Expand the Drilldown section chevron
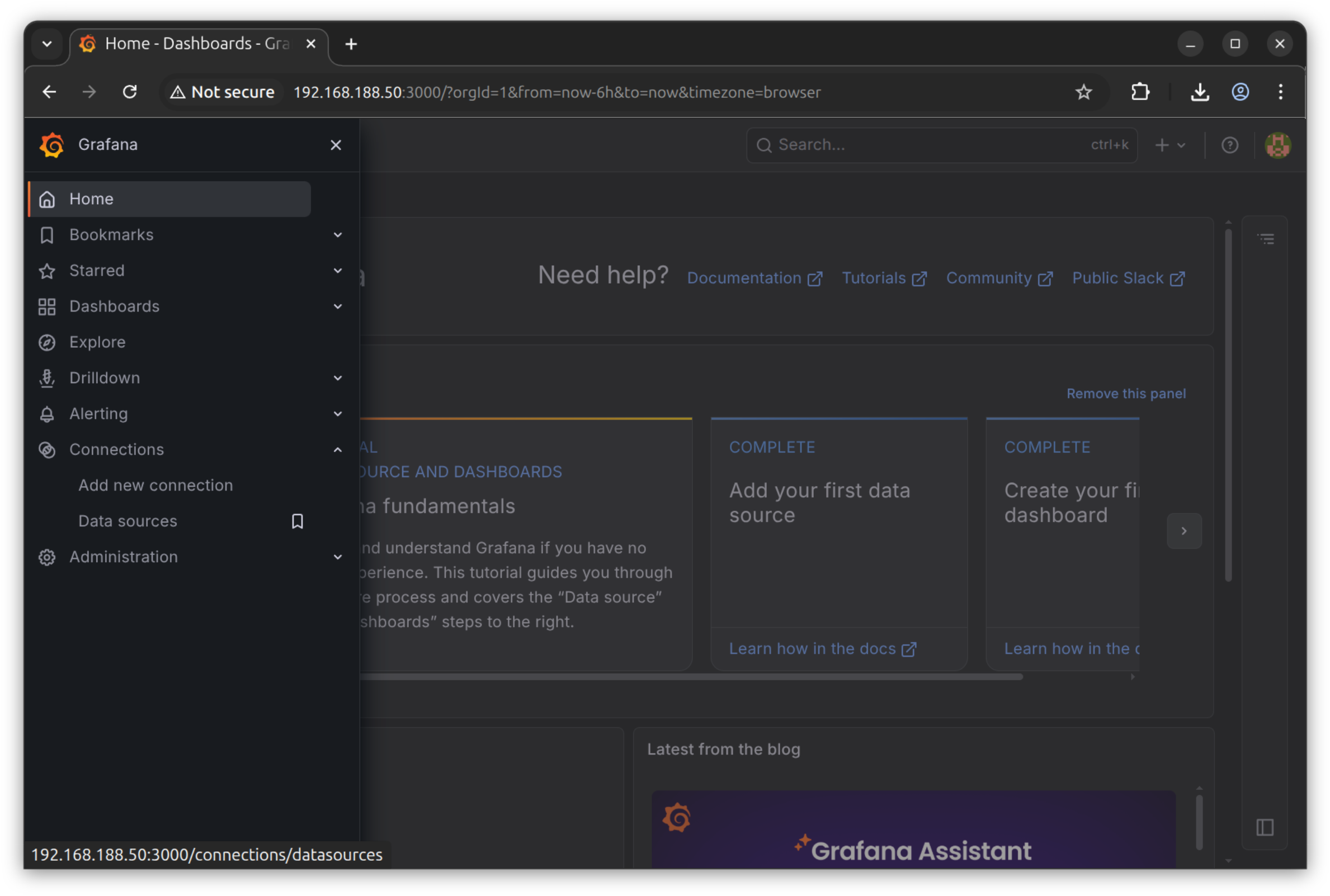The image size is (1330, 896). [338, 378]
